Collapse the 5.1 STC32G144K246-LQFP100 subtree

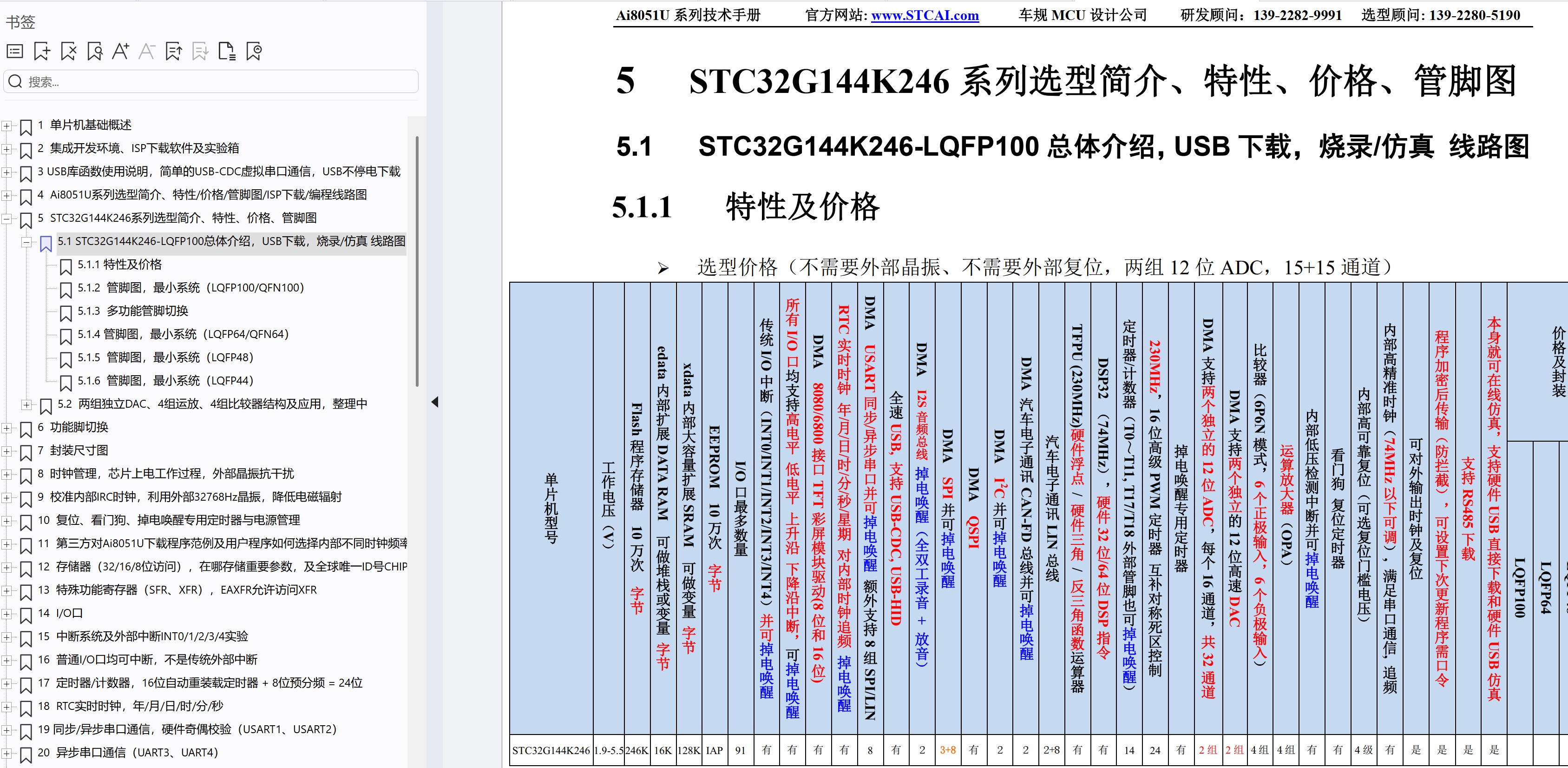coord(26,242)
